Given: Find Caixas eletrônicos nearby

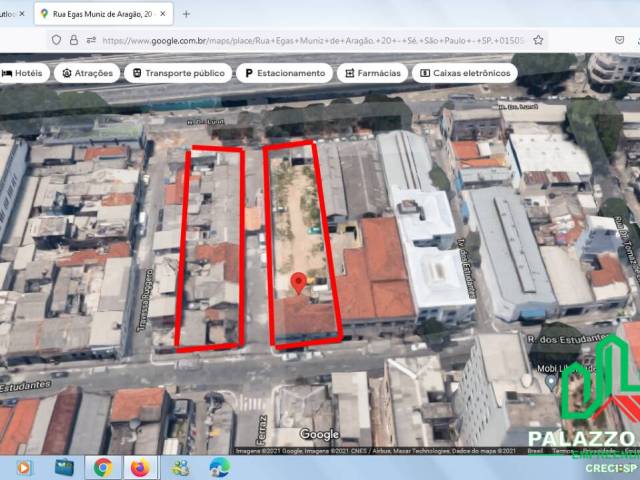Looking at the screenshot, I should pyautogui.click(x=465, y=73).
